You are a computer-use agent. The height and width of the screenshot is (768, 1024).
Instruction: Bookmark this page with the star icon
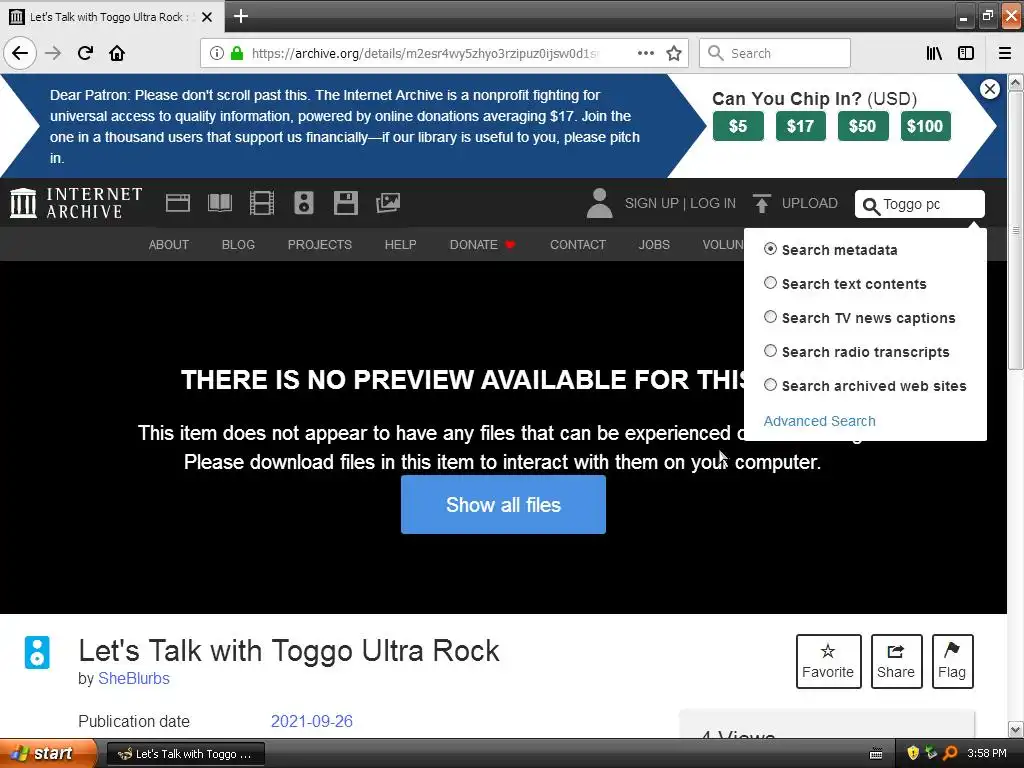pos(674,53)
